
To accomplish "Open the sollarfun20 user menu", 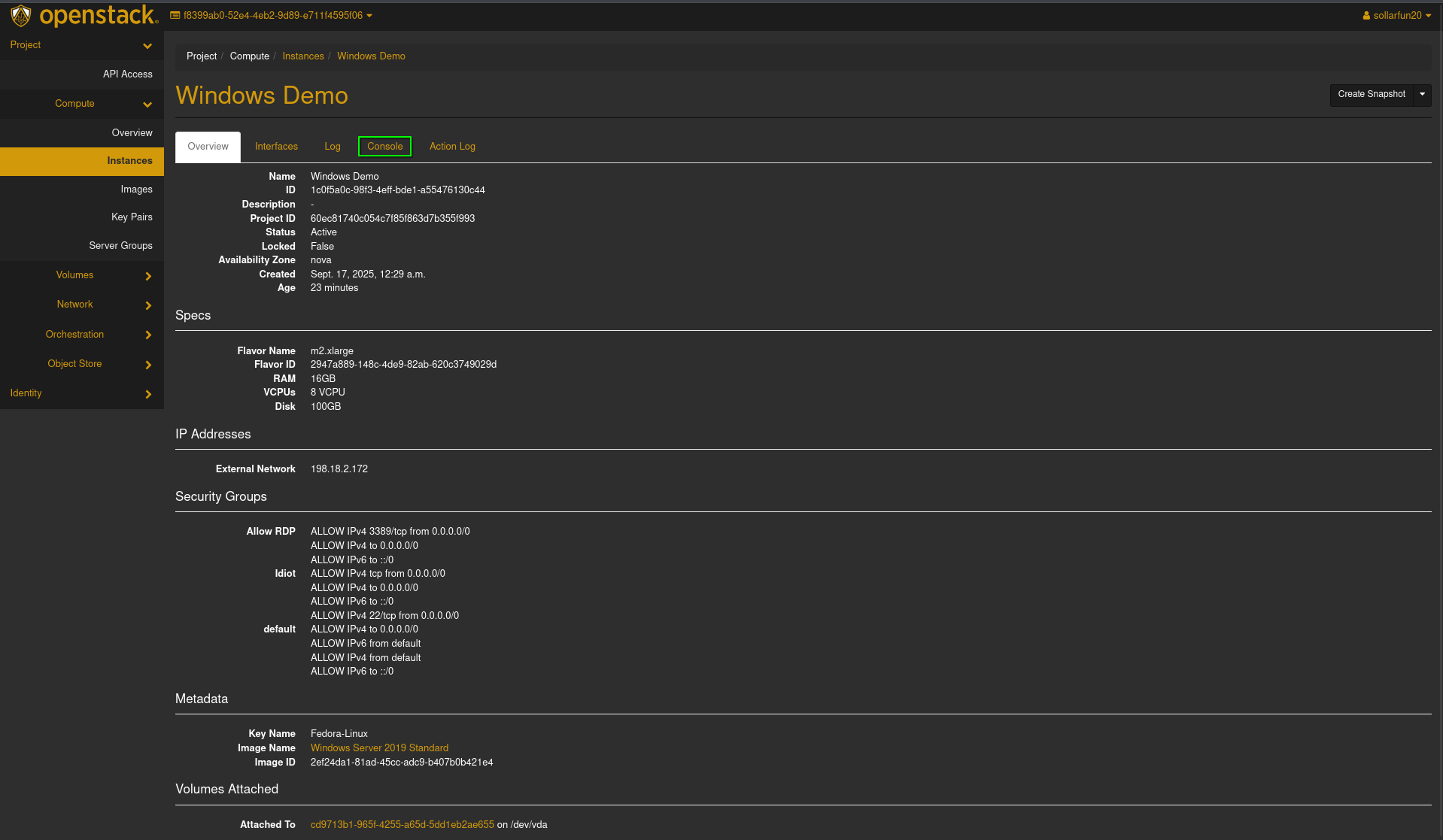I will coord(1396,15).
